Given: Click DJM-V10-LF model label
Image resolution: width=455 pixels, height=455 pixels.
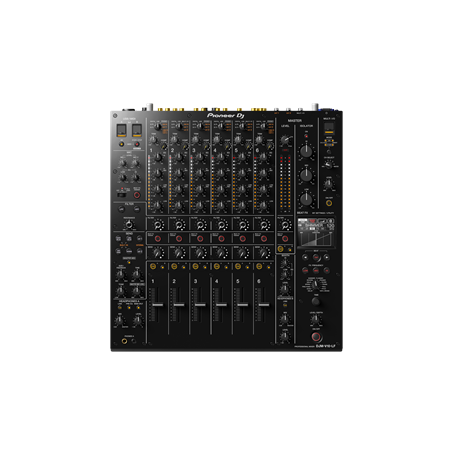Looking at the screenshot, I should (325, 346).
